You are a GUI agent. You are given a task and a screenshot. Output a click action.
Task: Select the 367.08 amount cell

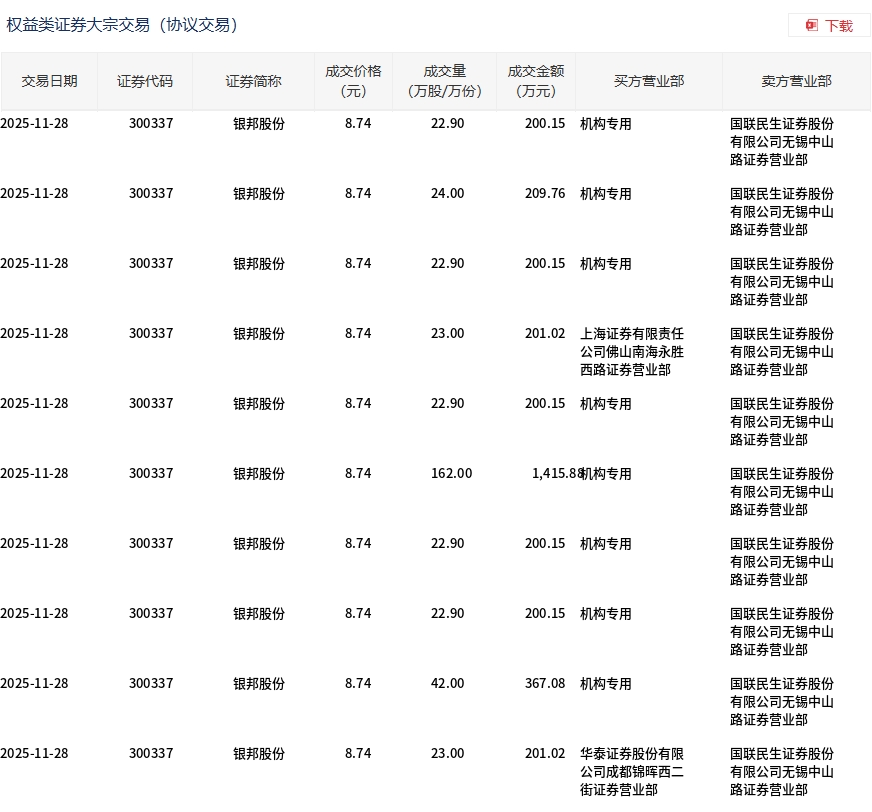[x=545, y=683]
